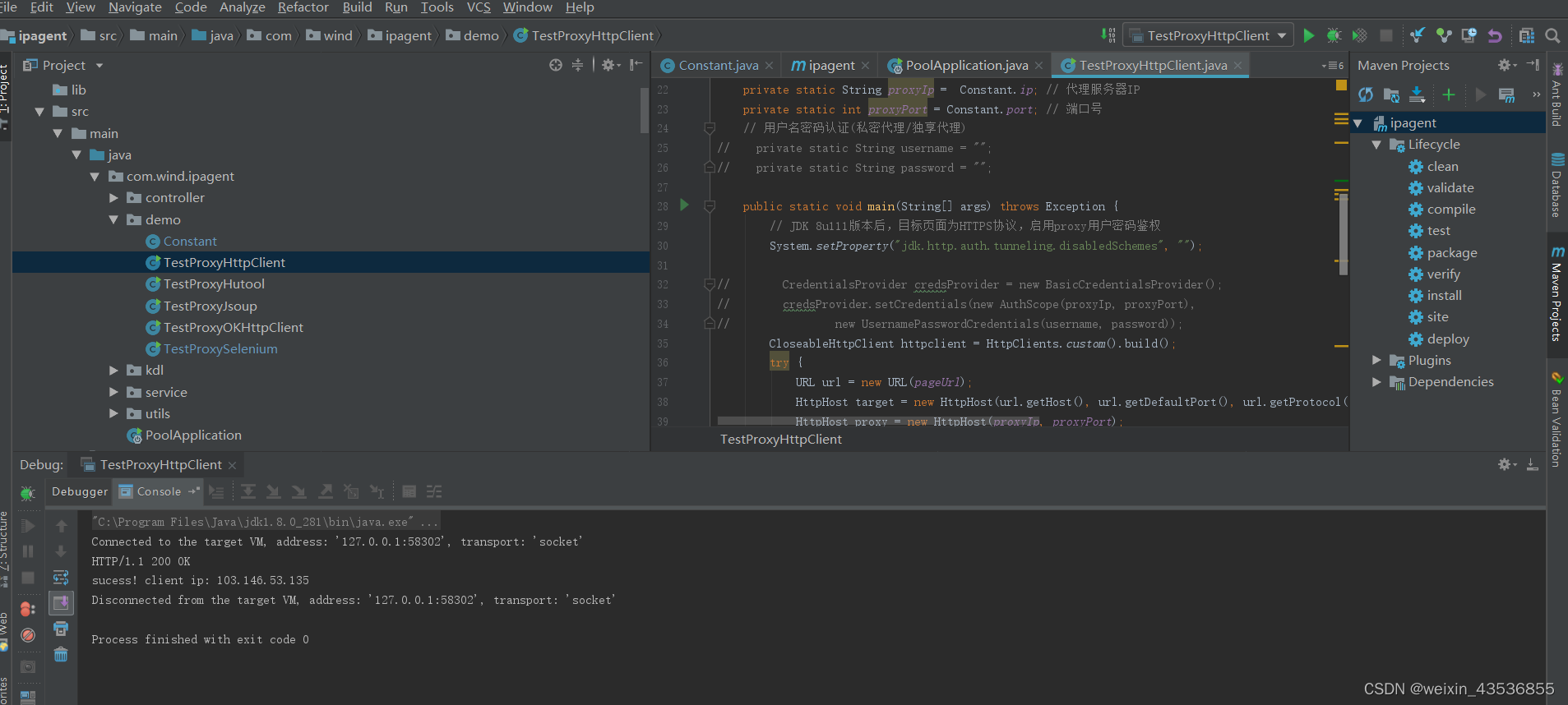Clear all console output trash icon
Viewport: 1568px width, 705px height.
tap(61, 655)
